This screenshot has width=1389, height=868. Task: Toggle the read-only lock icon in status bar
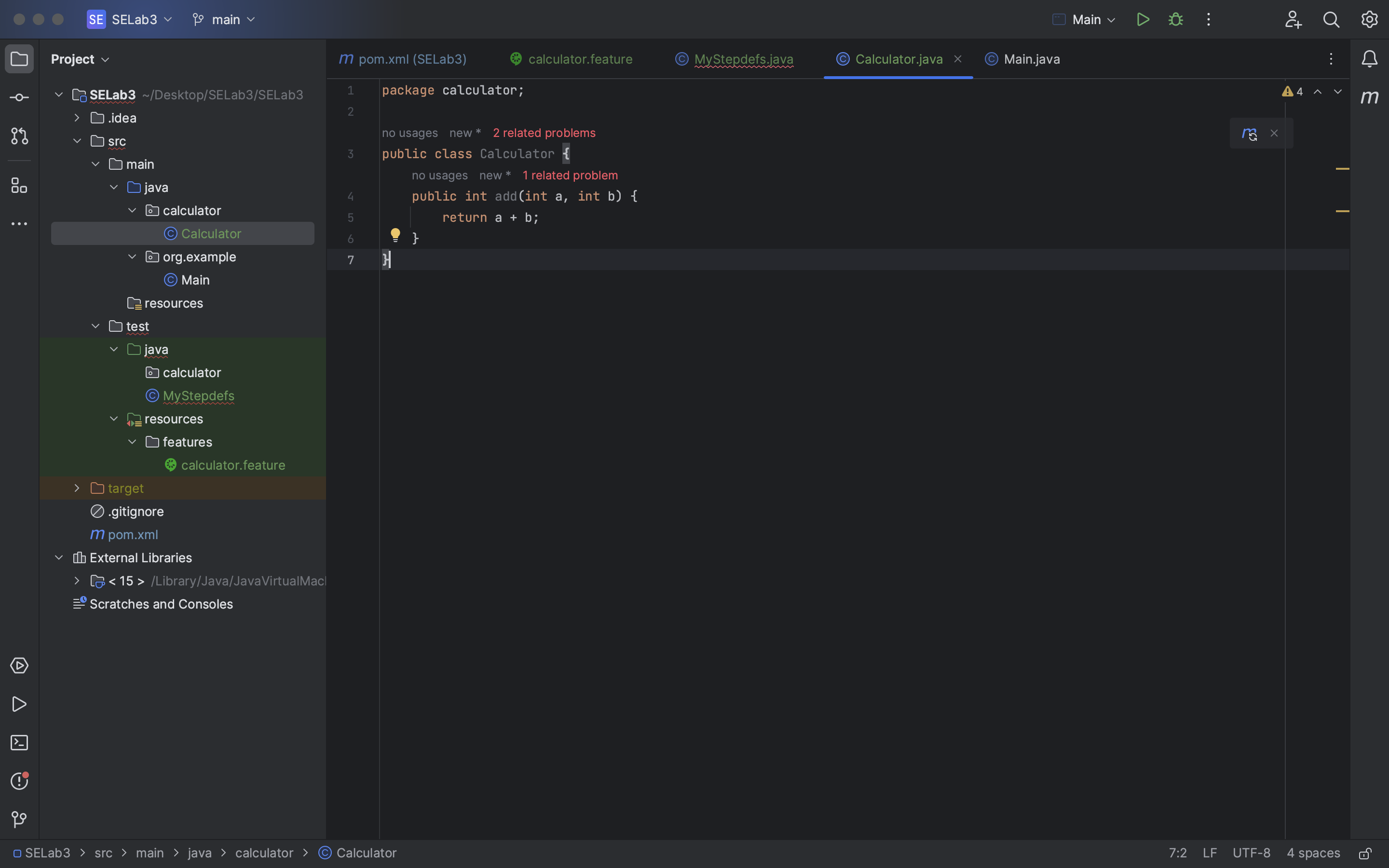pos(1365,853)
